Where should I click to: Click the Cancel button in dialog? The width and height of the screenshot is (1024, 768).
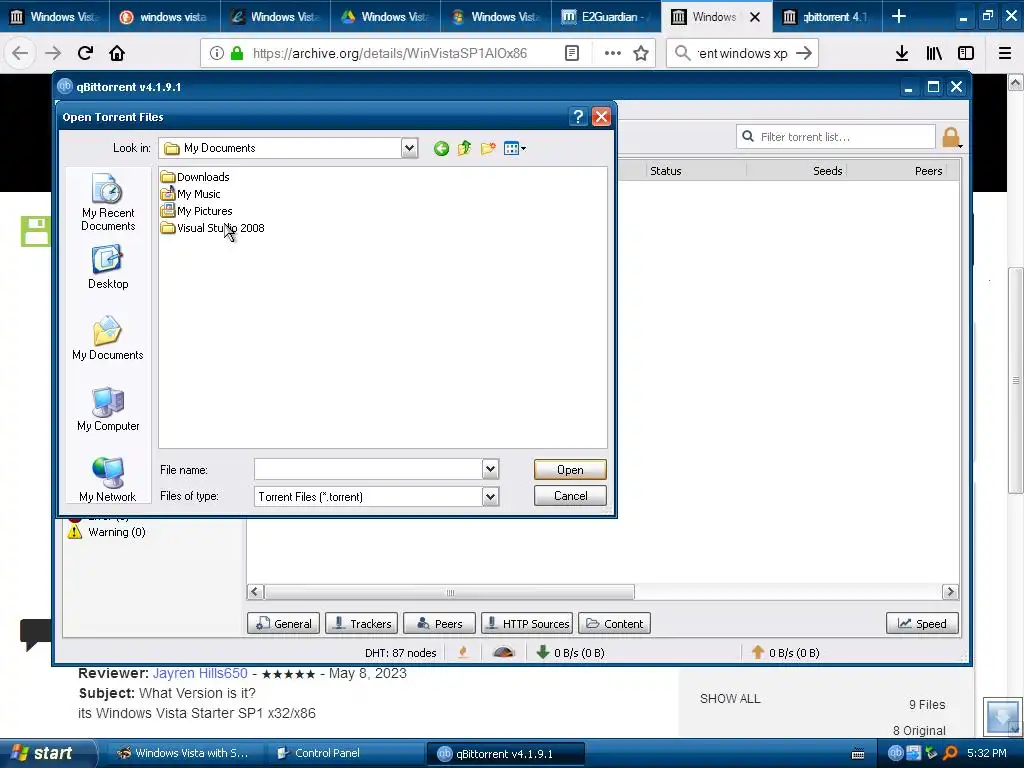(x=570, y=496)
